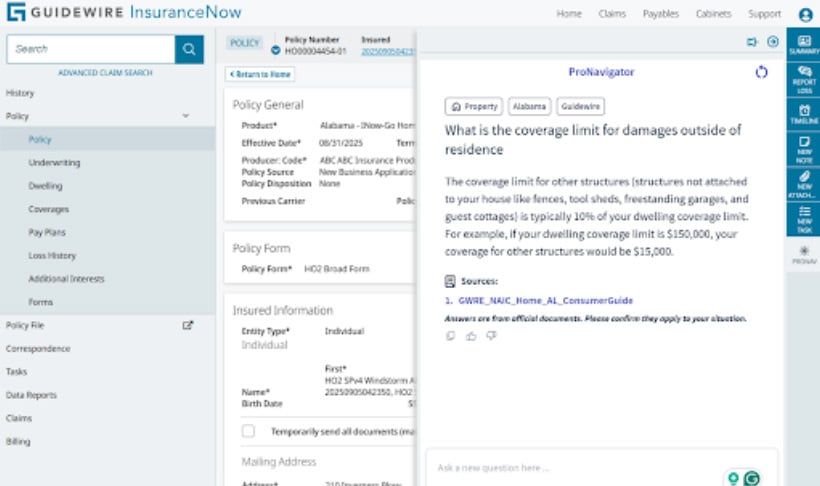This screenshot has width=820, height=486.
Task: Click the teal lightbulb icon in question box
Action: (733, 478)
